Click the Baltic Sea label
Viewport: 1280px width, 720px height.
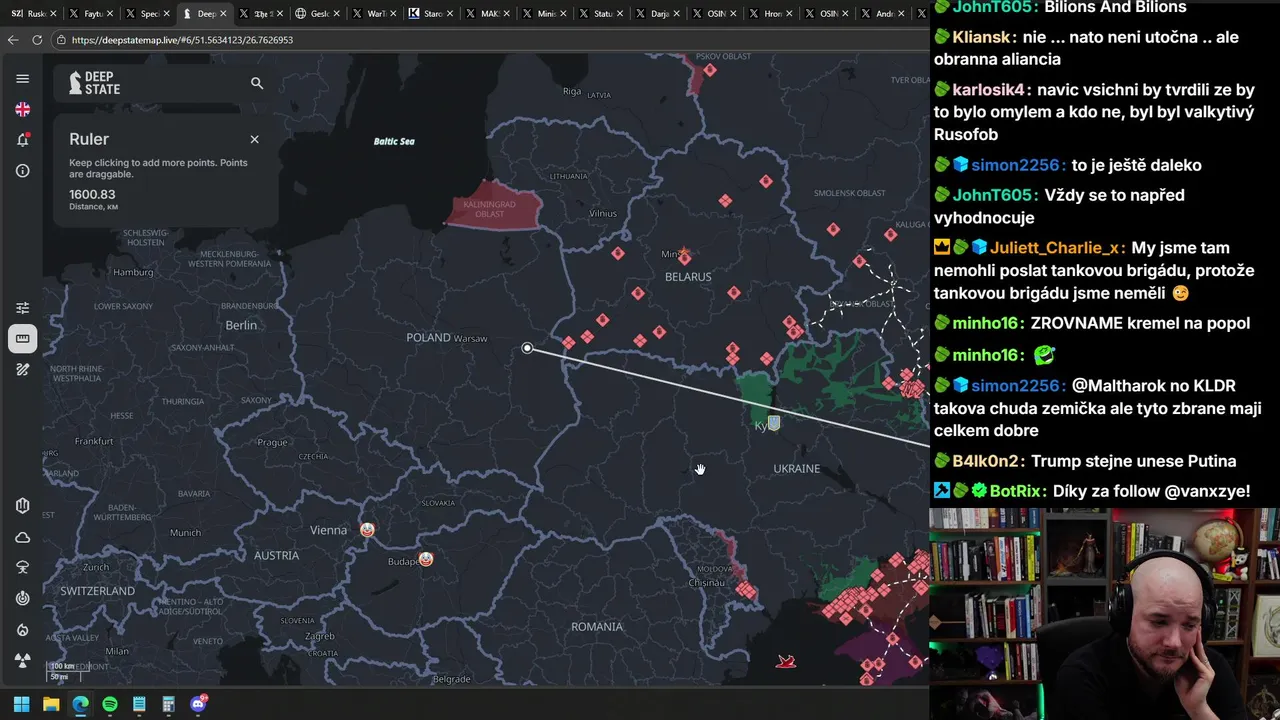pos(394,141)
